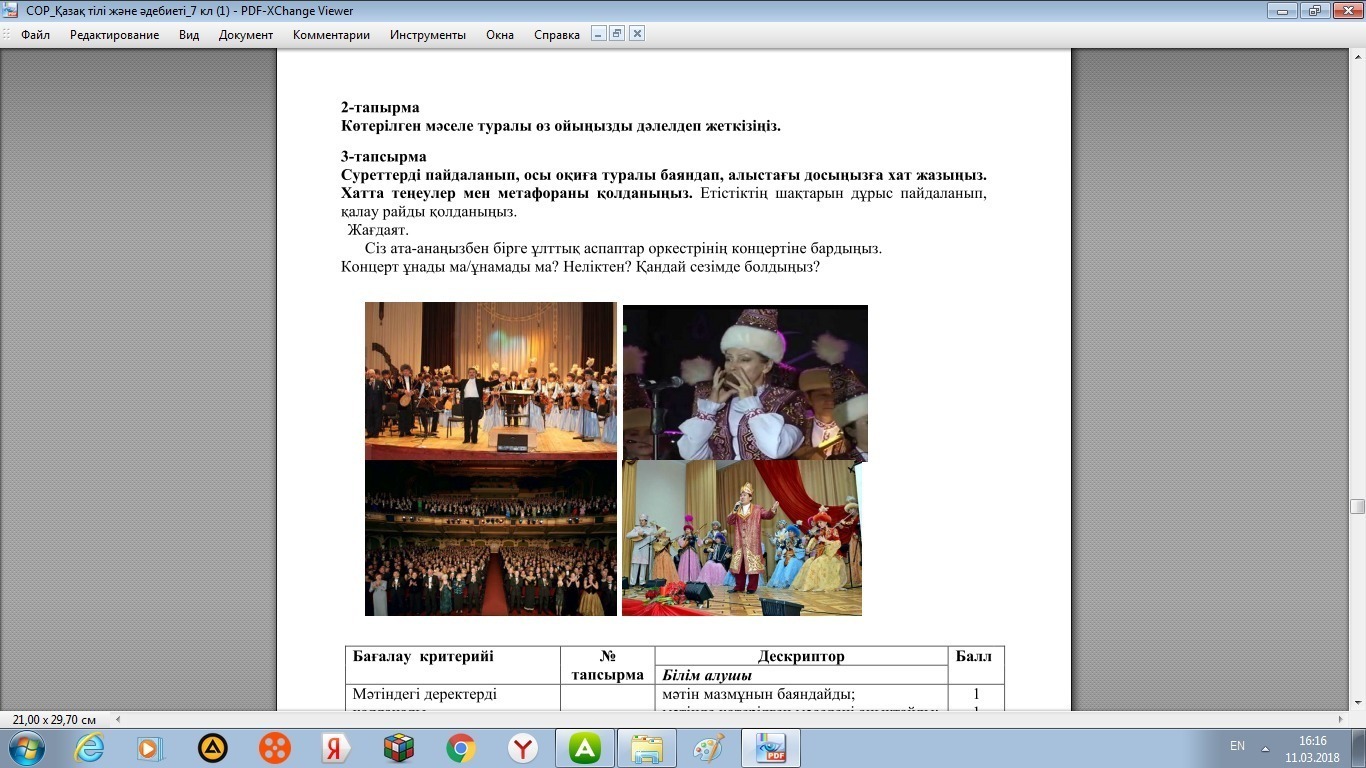Click the № тапсырма table header
Screen dimensions: 1366x768
607,665
